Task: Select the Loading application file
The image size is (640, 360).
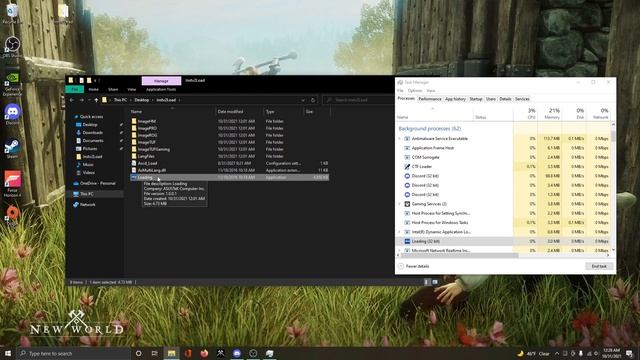Action: coord(230,177)
